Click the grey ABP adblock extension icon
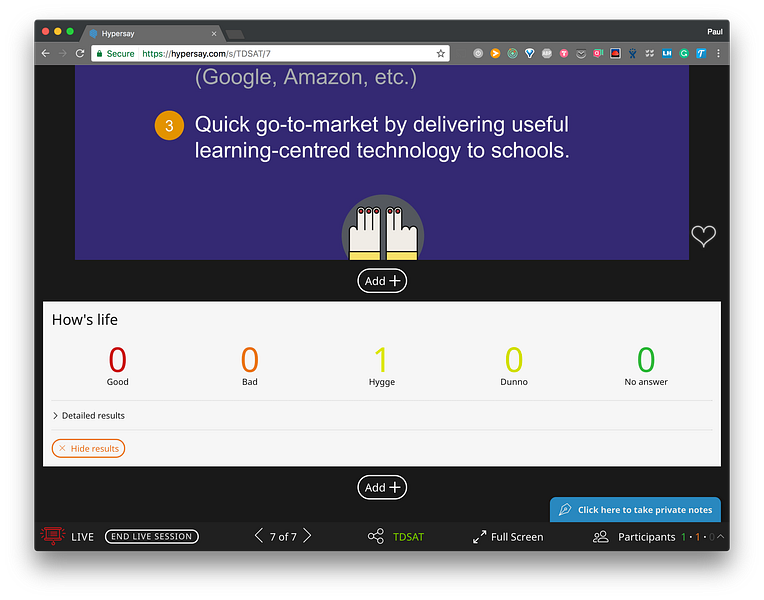This screenshot has width=764, height=600. point(547,54)
